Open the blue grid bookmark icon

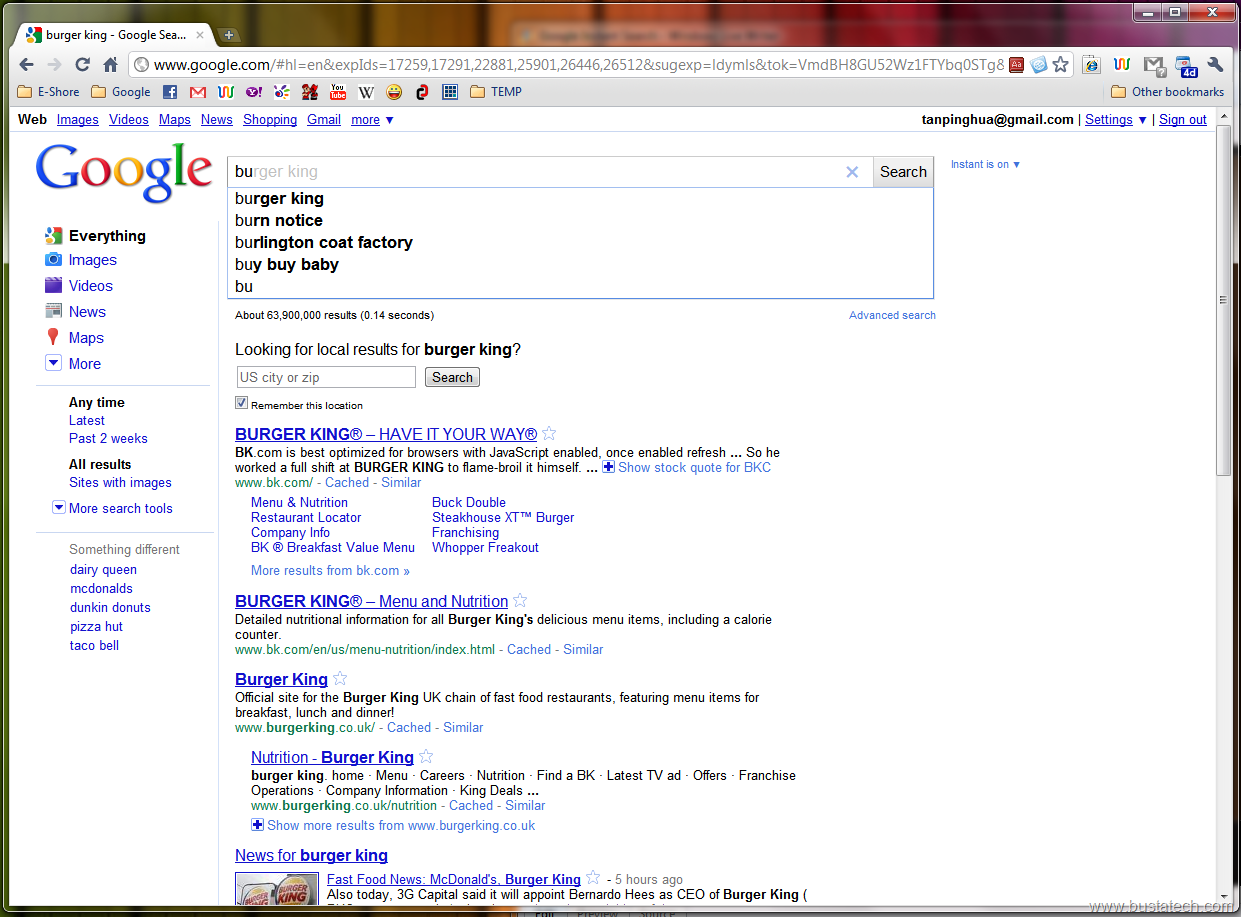point(450,92)
